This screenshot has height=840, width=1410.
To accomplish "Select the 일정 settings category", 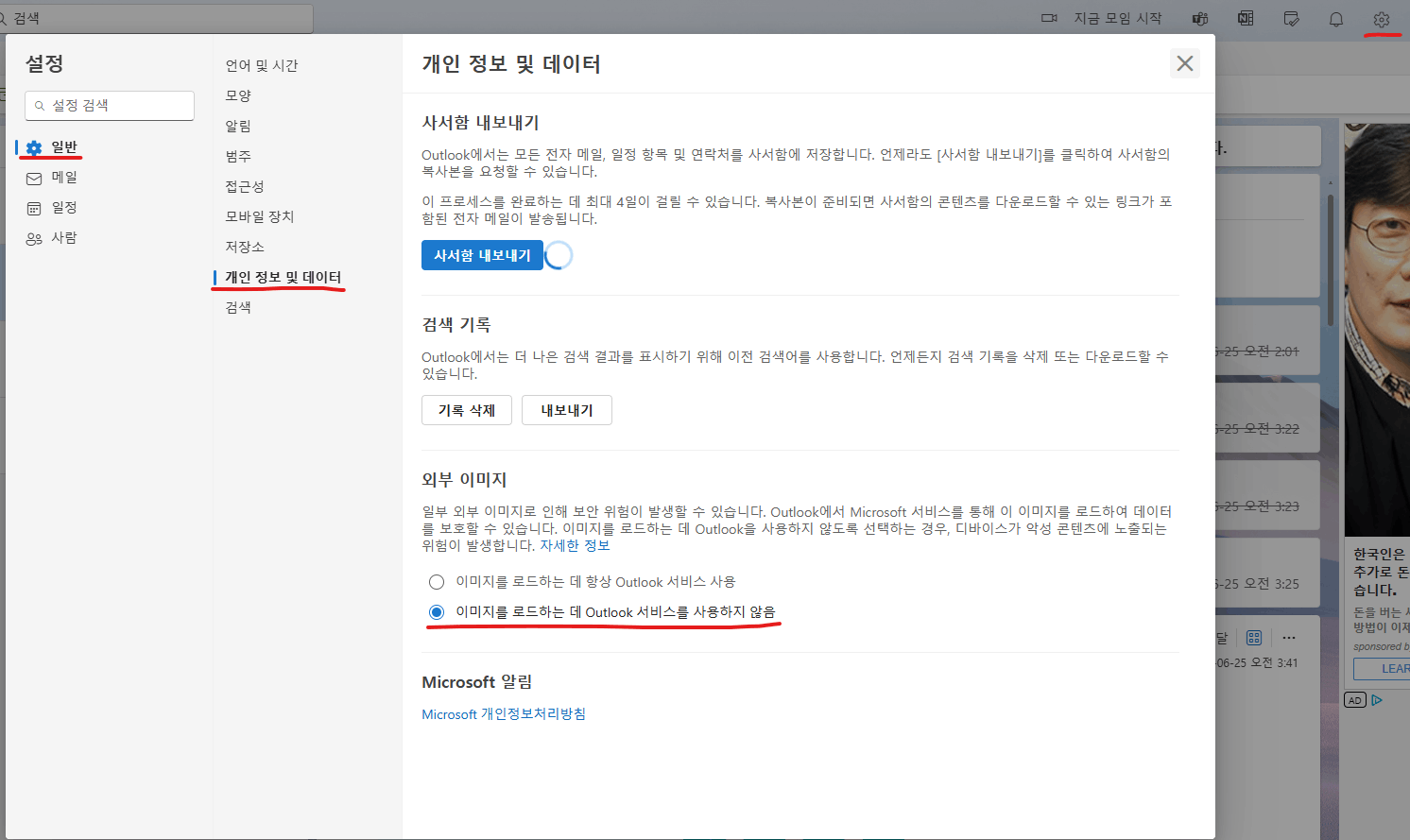I will tap(64, 207).
